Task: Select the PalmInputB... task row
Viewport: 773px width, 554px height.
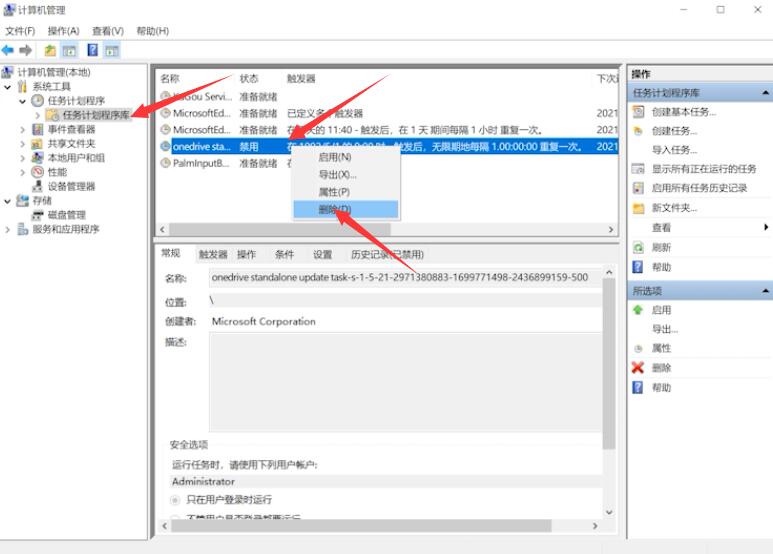Action: pyautogui.click(x=388, y=163)
